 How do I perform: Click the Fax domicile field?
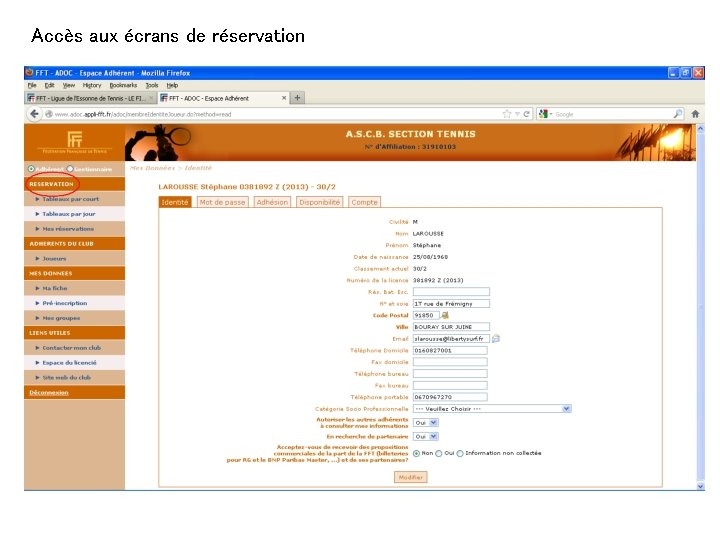pyautogui.click(x=450, y=362)
